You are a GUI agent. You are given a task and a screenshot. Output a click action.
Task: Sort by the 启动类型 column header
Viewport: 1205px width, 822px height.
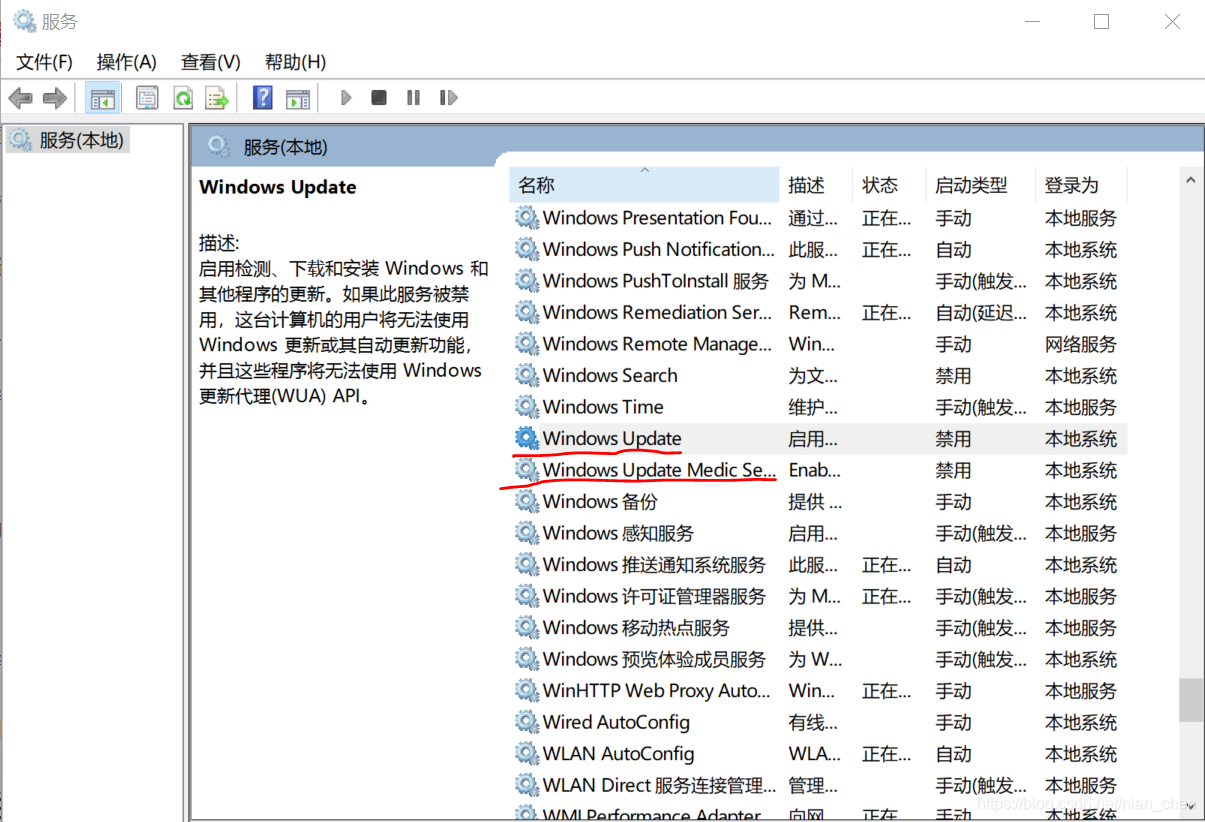pos(979,185)
